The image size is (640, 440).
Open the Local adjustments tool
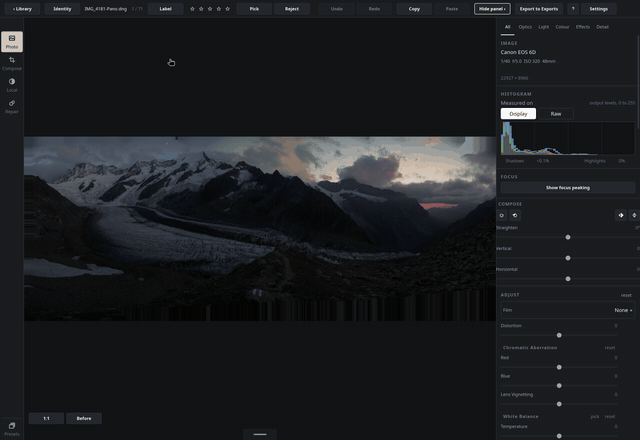(12, 85)
